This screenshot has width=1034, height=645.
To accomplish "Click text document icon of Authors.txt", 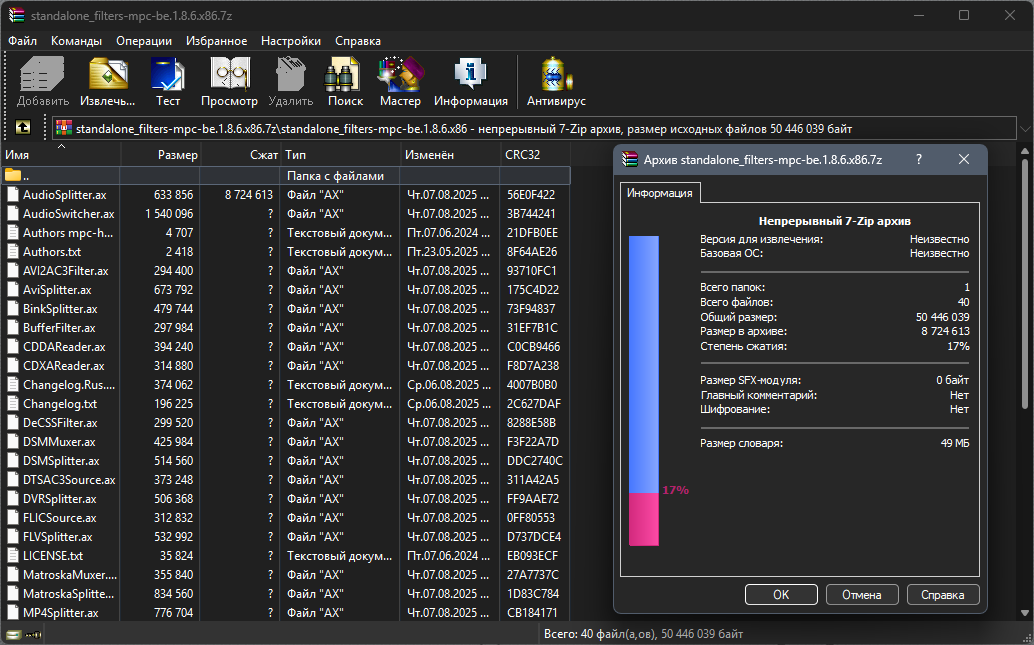I will pos(13,251).
